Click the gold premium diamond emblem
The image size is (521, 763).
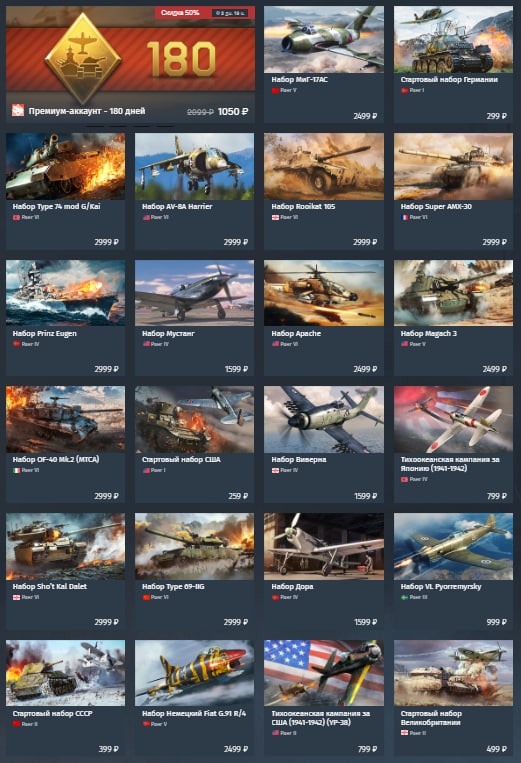(83, 58)
